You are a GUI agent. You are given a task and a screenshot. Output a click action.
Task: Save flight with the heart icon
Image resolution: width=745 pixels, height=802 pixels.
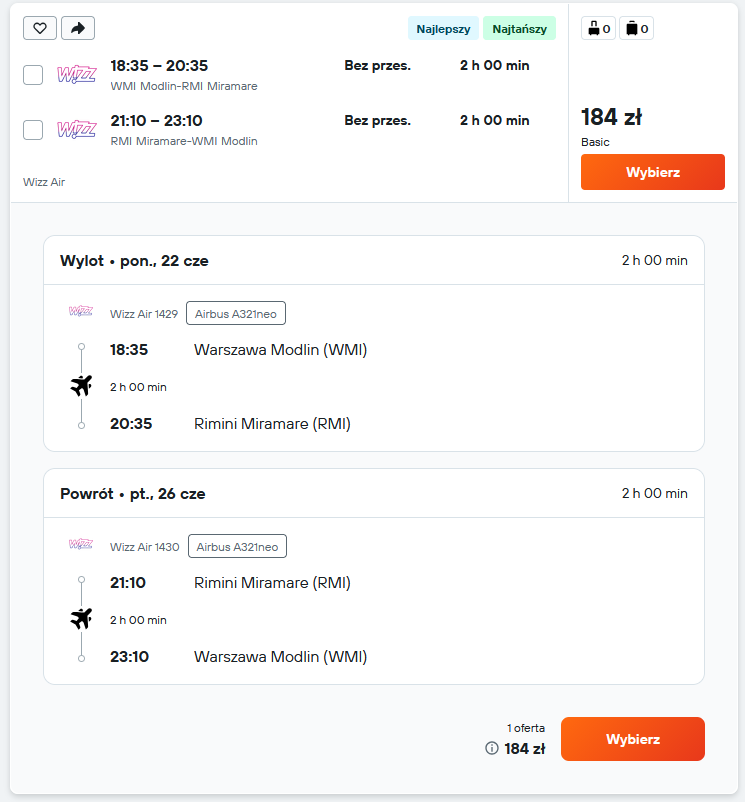tap(40, 28)
